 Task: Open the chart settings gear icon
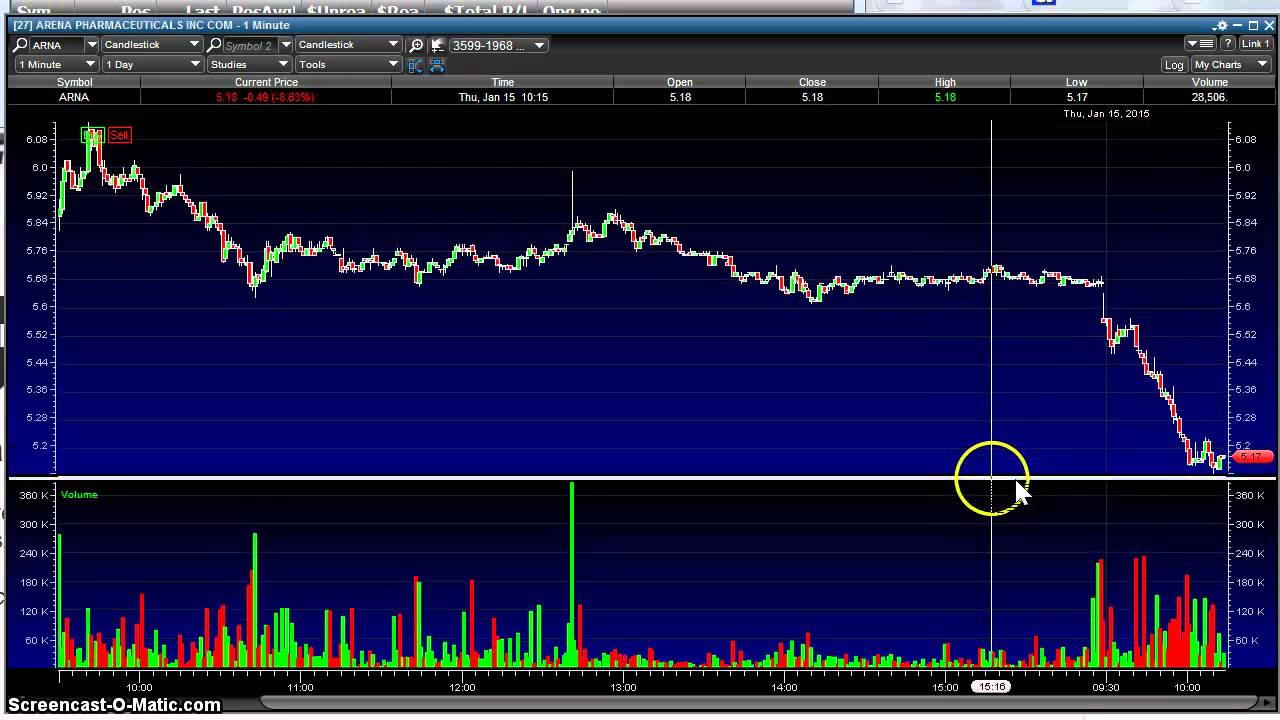click(x=1220, y=26)
